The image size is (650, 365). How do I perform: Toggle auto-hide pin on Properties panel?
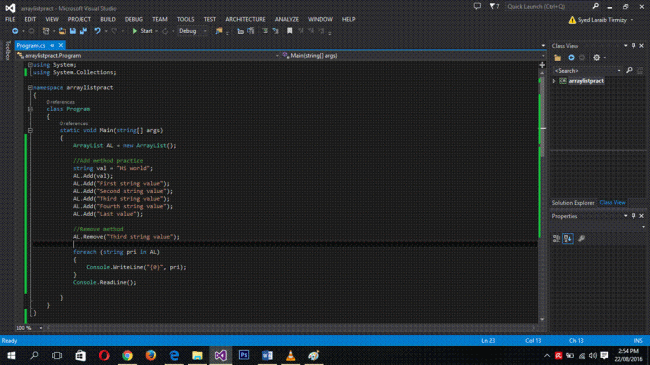633,216
